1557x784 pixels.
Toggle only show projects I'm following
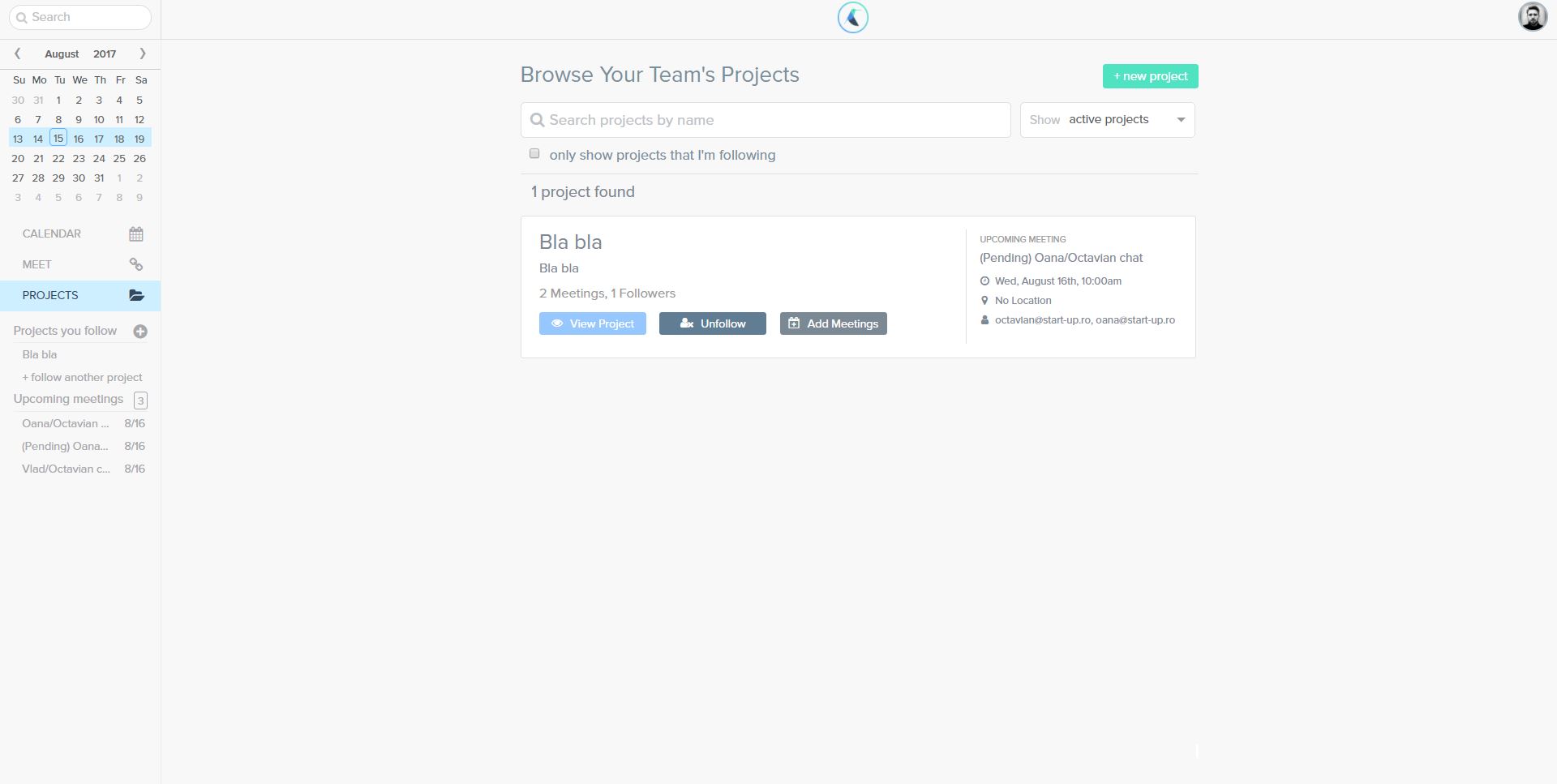(x=534, y=154)
